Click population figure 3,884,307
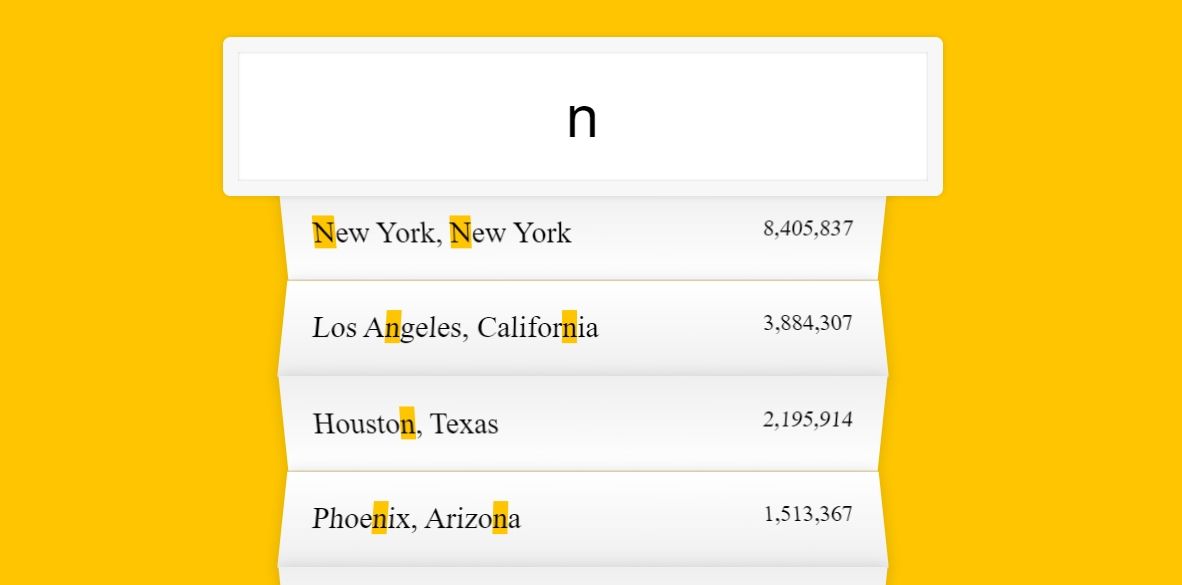1182x585 pixels. point(807,323)
